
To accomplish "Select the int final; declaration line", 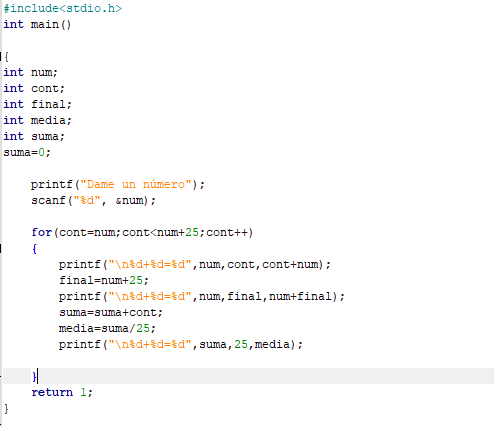I will click(x=38, y=104).
